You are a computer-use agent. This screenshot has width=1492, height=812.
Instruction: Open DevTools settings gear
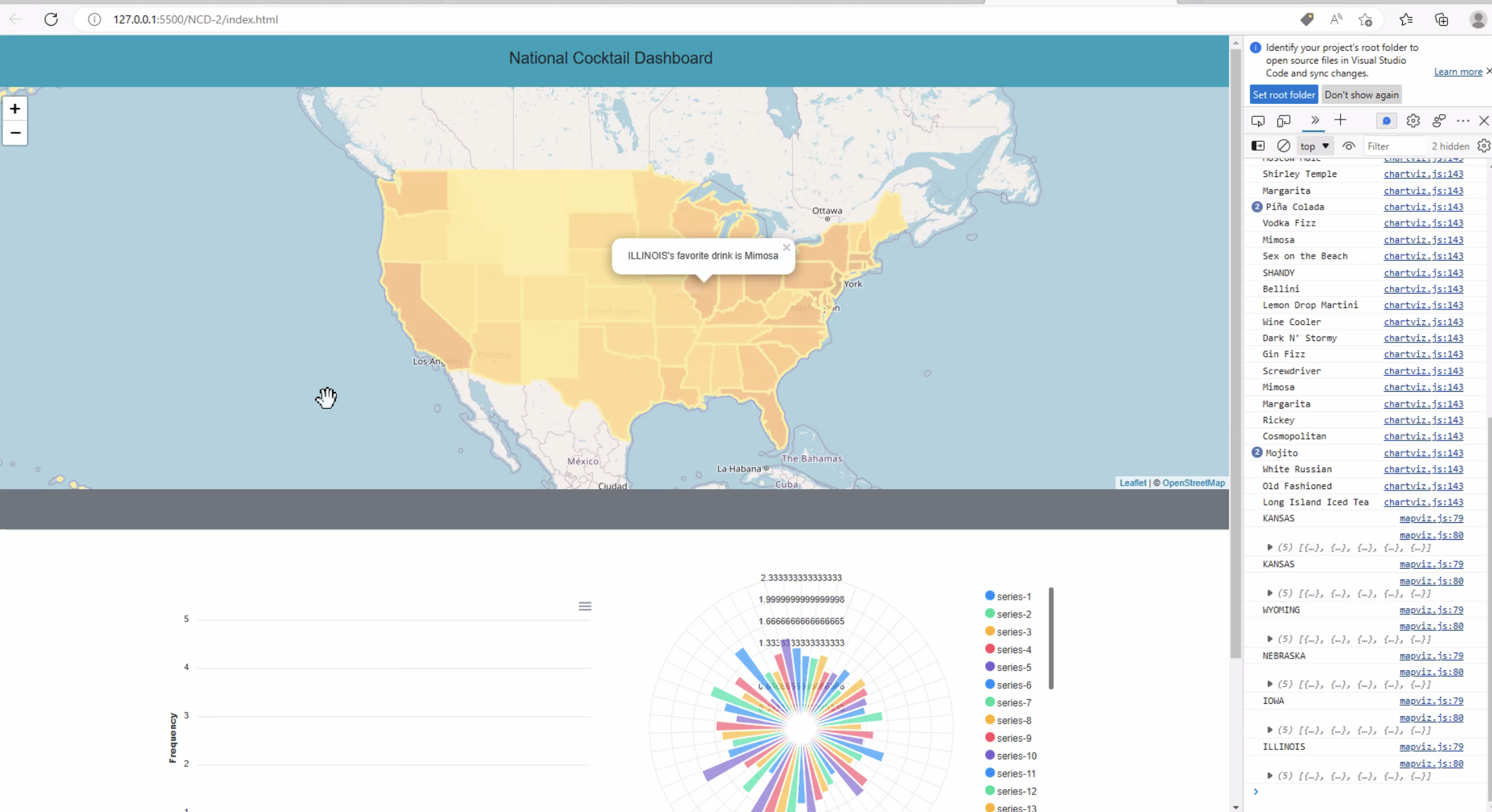[x=1413, y=120]
